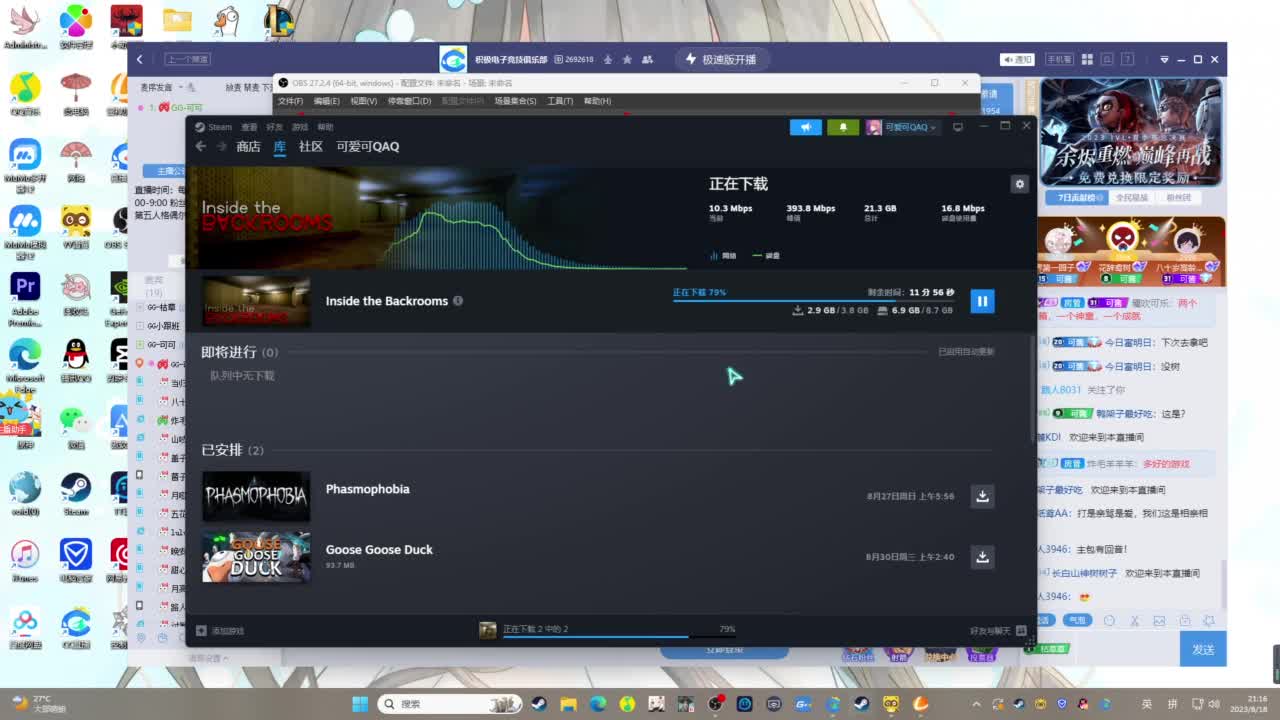Open the Goose Goose Duck game thumbnail

pyautogui.click(x=256, y=557)
